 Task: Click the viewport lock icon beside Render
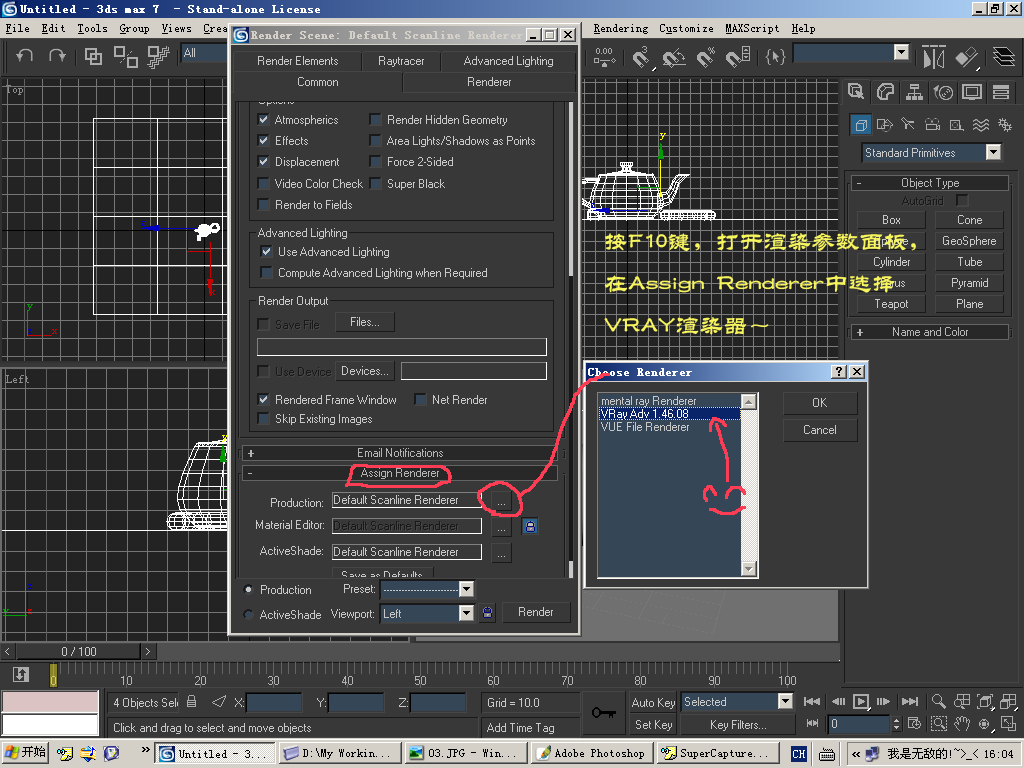[x=487, y=613]
